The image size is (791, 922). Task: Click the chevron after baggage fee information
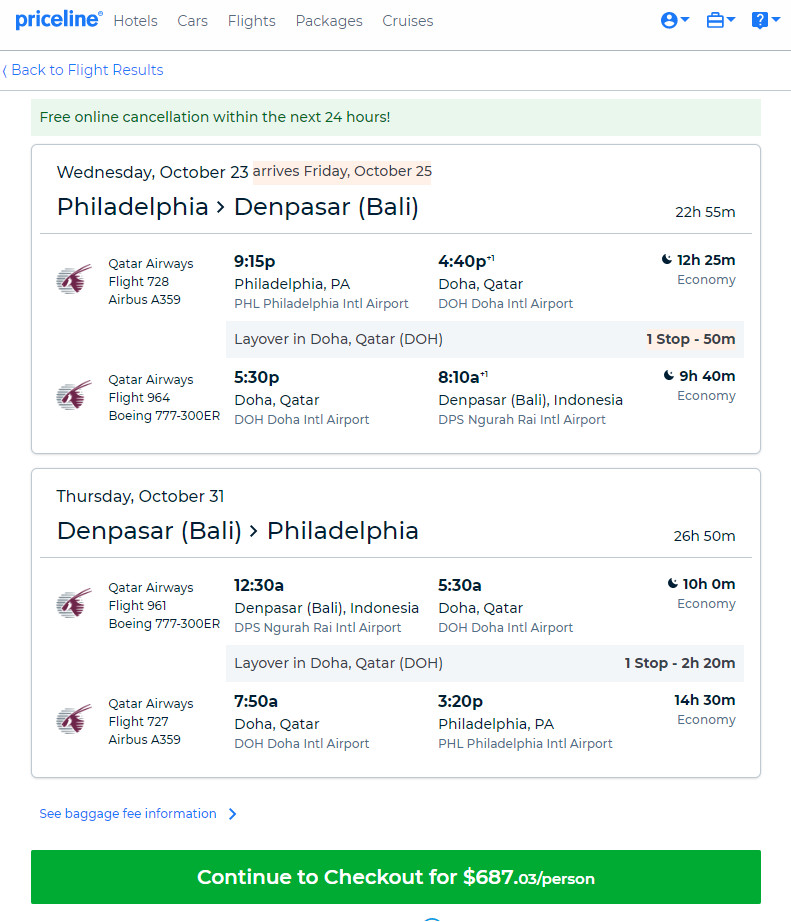pyautogui.click(x=233, y=814)
